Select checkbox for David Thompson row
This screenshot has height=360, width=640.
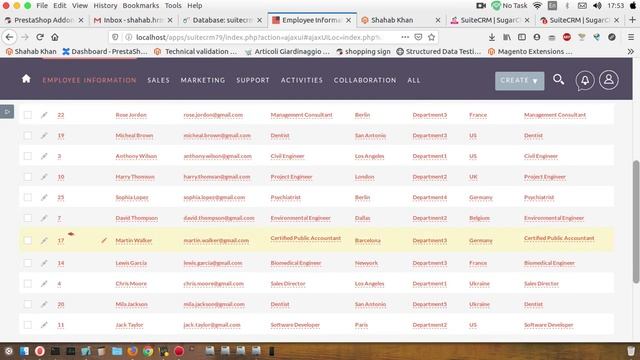[27, 218]
